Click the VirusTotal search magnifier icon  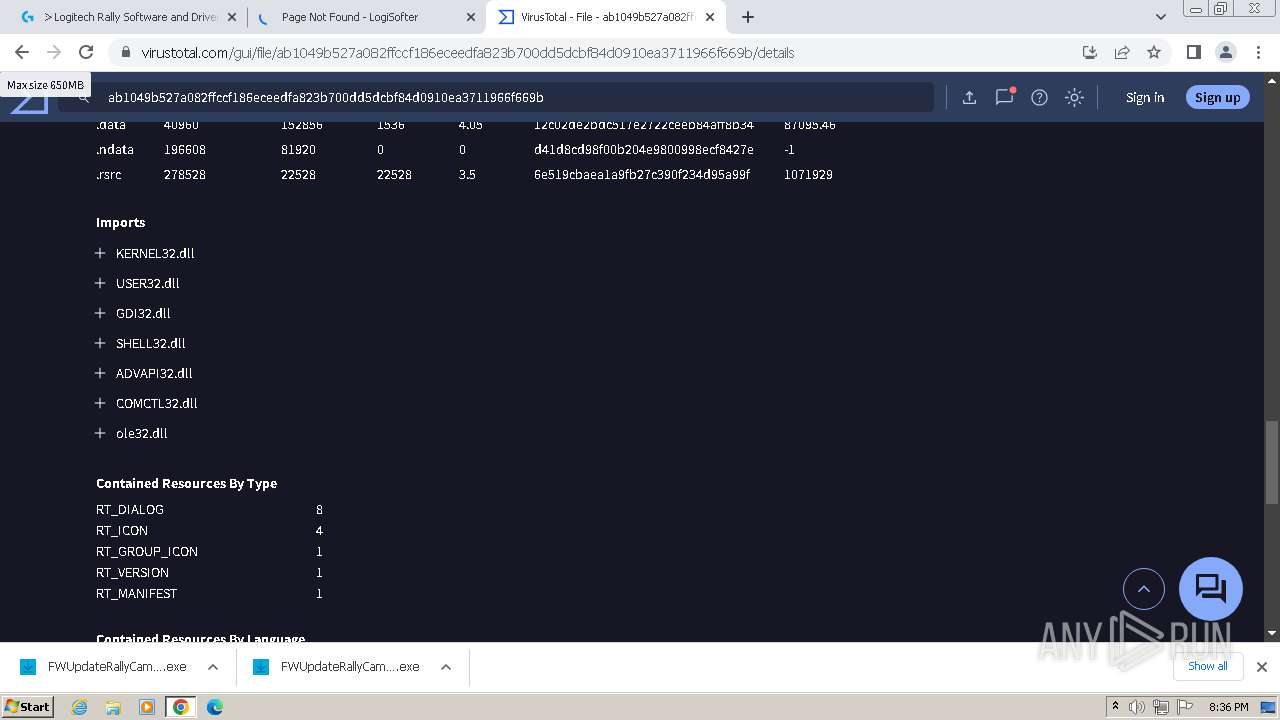[84, 97]
